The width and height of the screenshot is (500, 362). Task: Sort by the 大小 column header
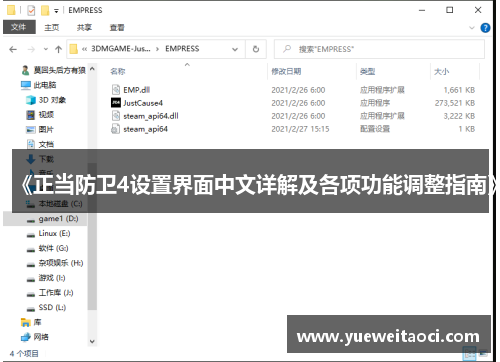(x=441, y=71)
